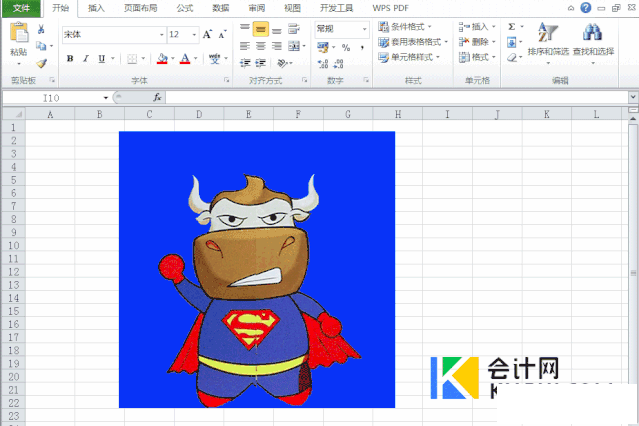Click the Cut scissors icon
Screen dimensions: 639x426
[x=41, y=29]
